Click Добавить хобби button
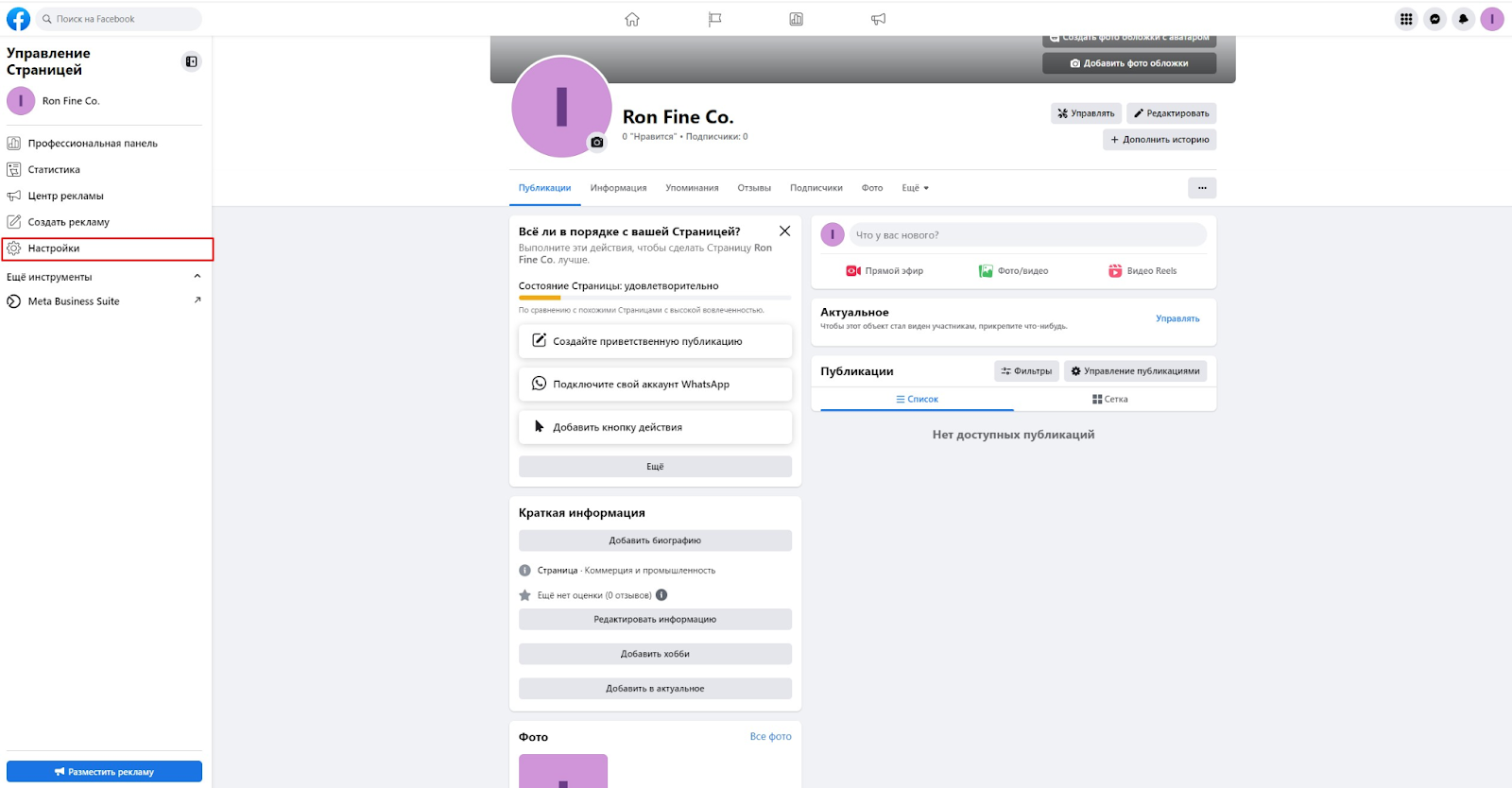 pos(655,654)
